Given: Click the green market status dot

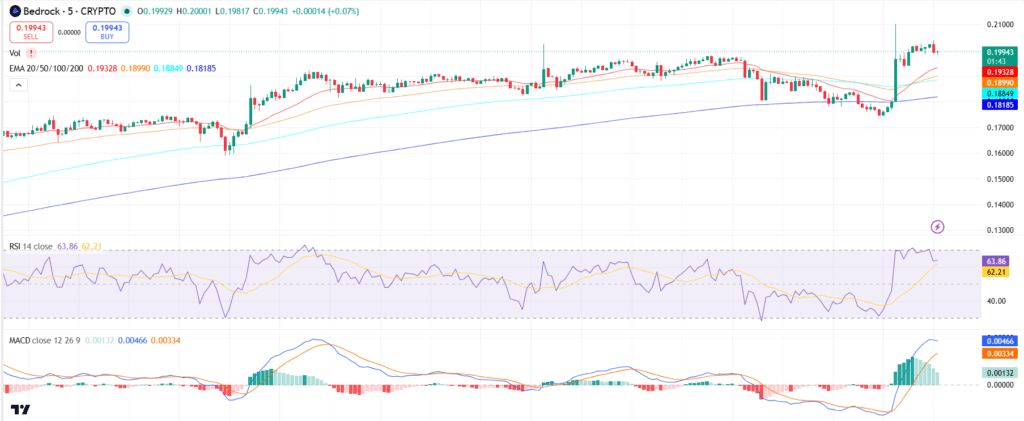Looking at the screenshot, I should (x=126, y=12).
